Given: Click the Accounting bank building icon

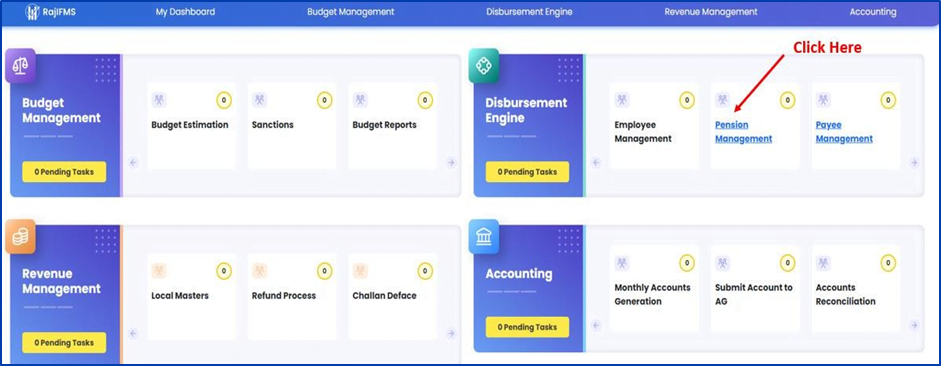Looking at the screenshot, I should (x=484, y=236).
